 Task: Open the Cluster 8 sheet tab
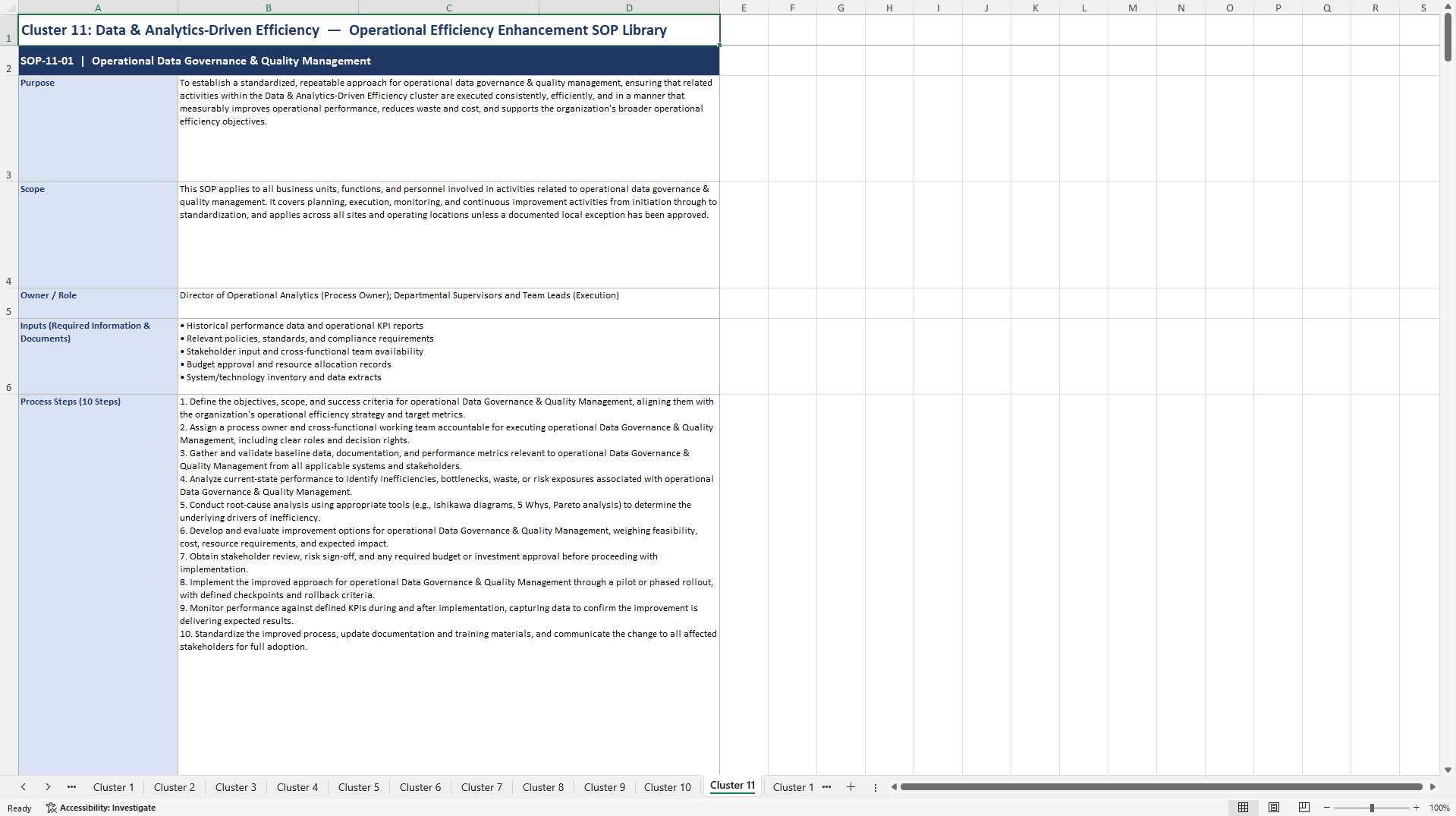click(x=543, y=787)
